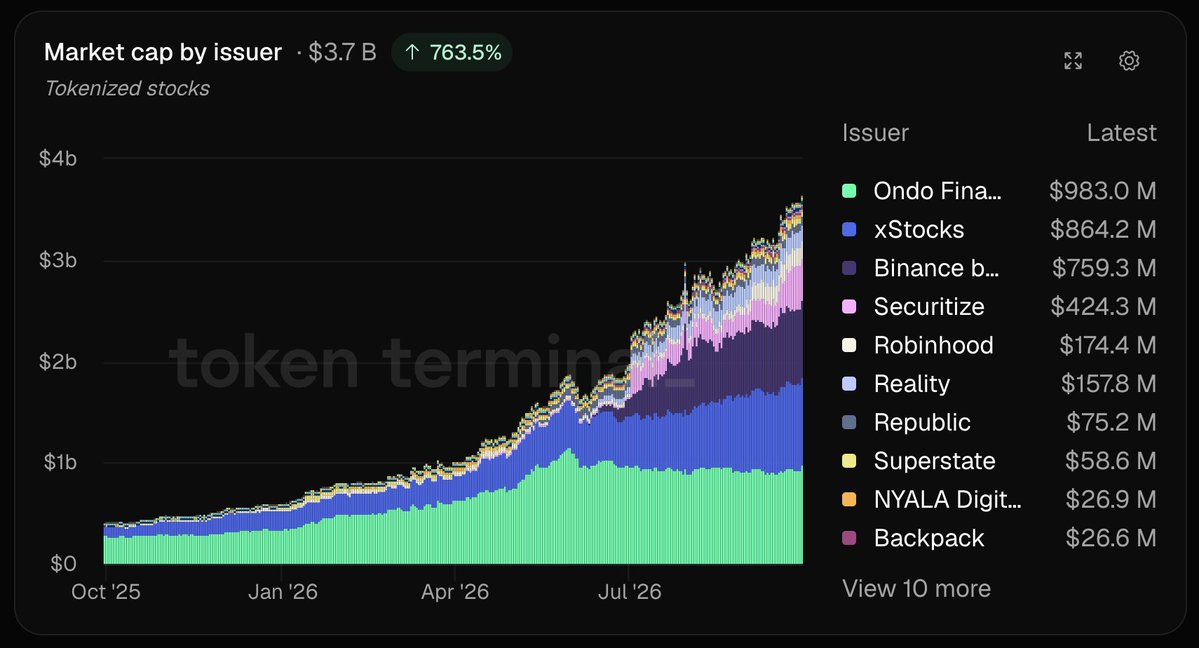This screenshot has width=1199, height=648.
Task: Click the Securitize pink swatch
Action: 849,306
